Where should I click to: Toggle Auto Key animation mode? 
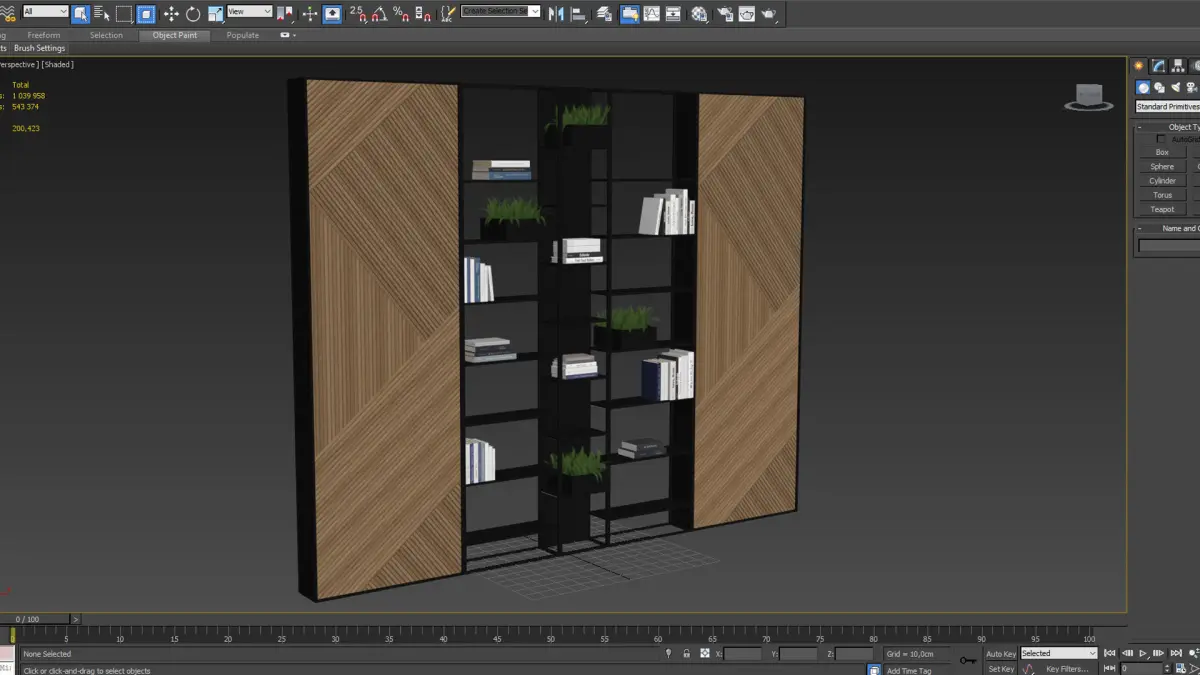tap(1001, 653)
